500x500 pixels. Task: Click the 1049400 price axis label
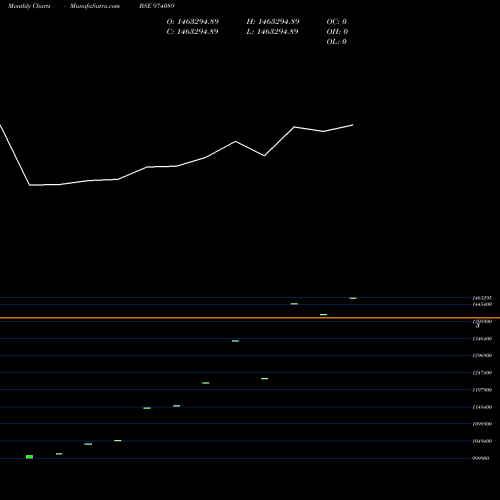click(x=482, y=441)
